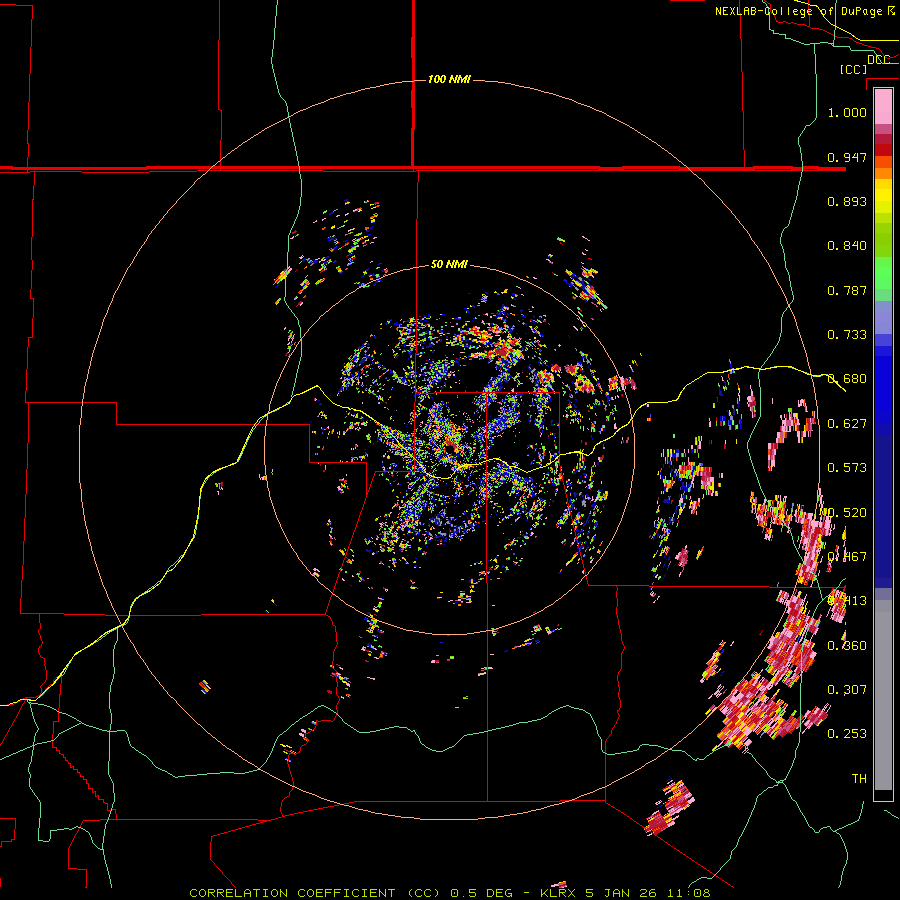Click the 0.360 color scale value

847,646
